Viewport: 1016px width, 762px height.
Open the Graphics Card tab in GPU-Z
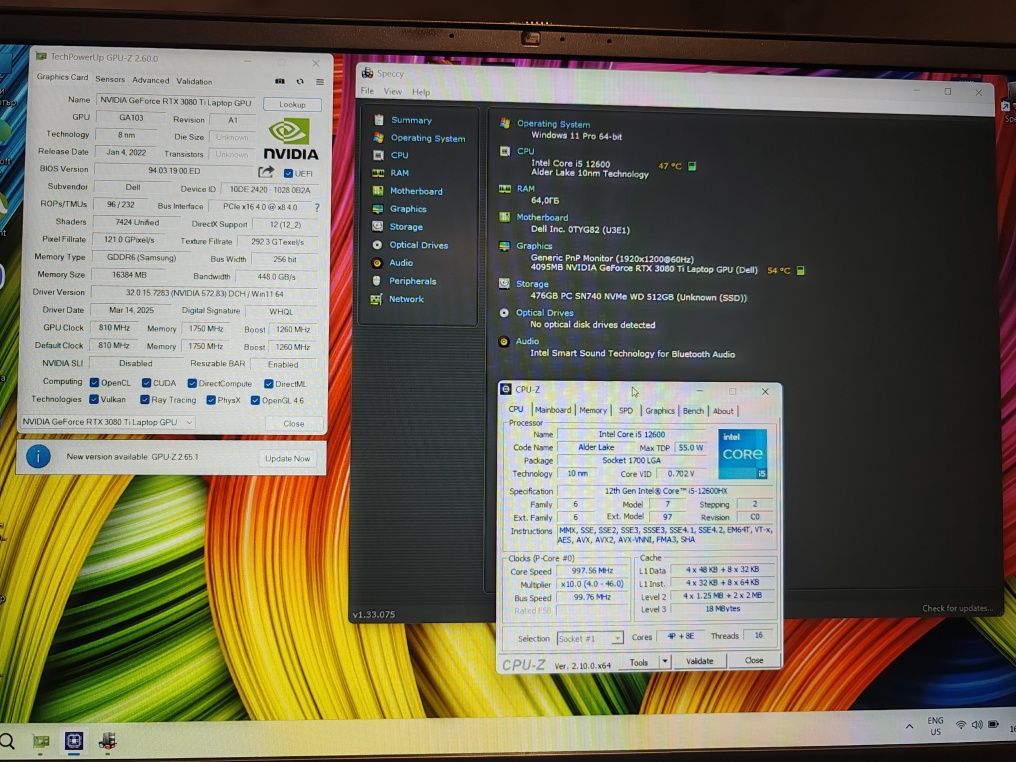(62, 77)
